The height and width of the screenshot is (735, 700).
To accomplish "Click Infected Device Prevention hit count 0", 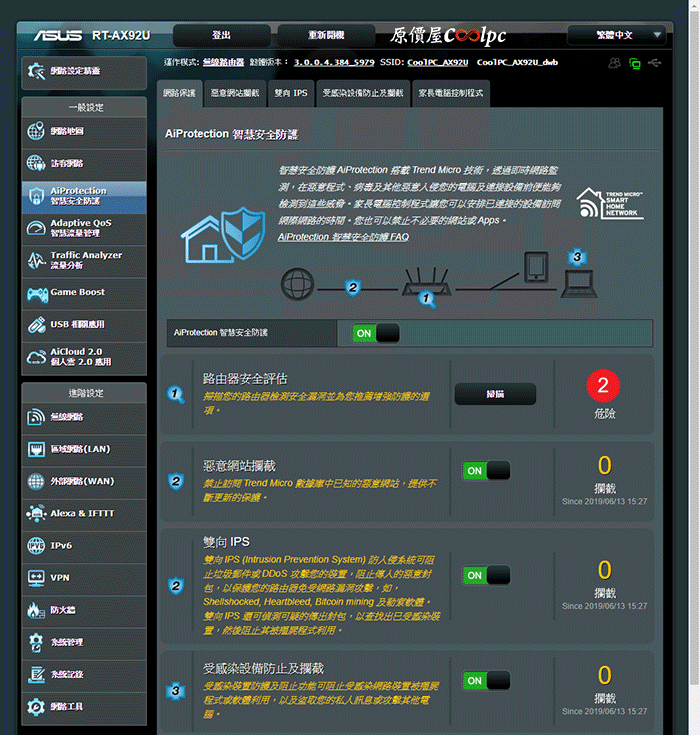I will 605,675.
